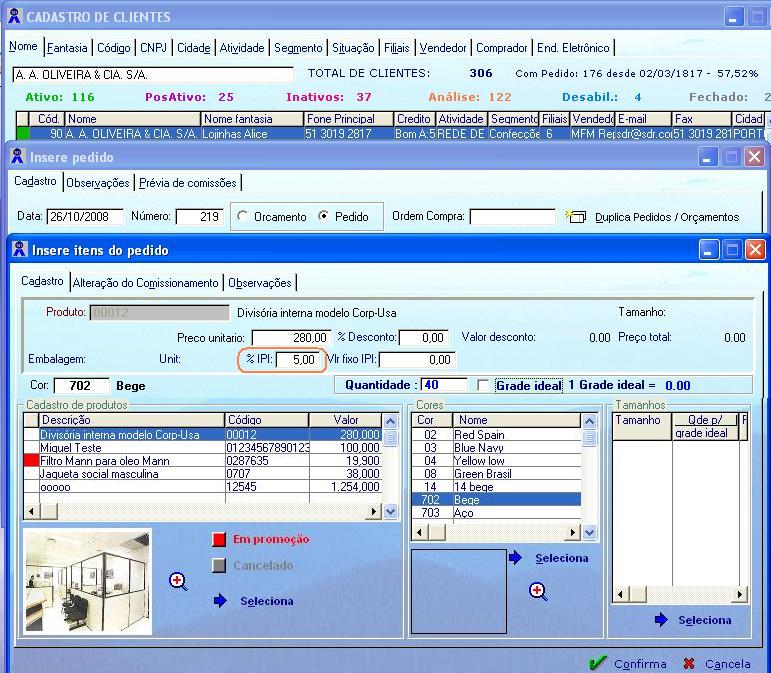Click Insere pedido window title icon
The height and width of the screenshot is (673, 771).
pos(17,156)
